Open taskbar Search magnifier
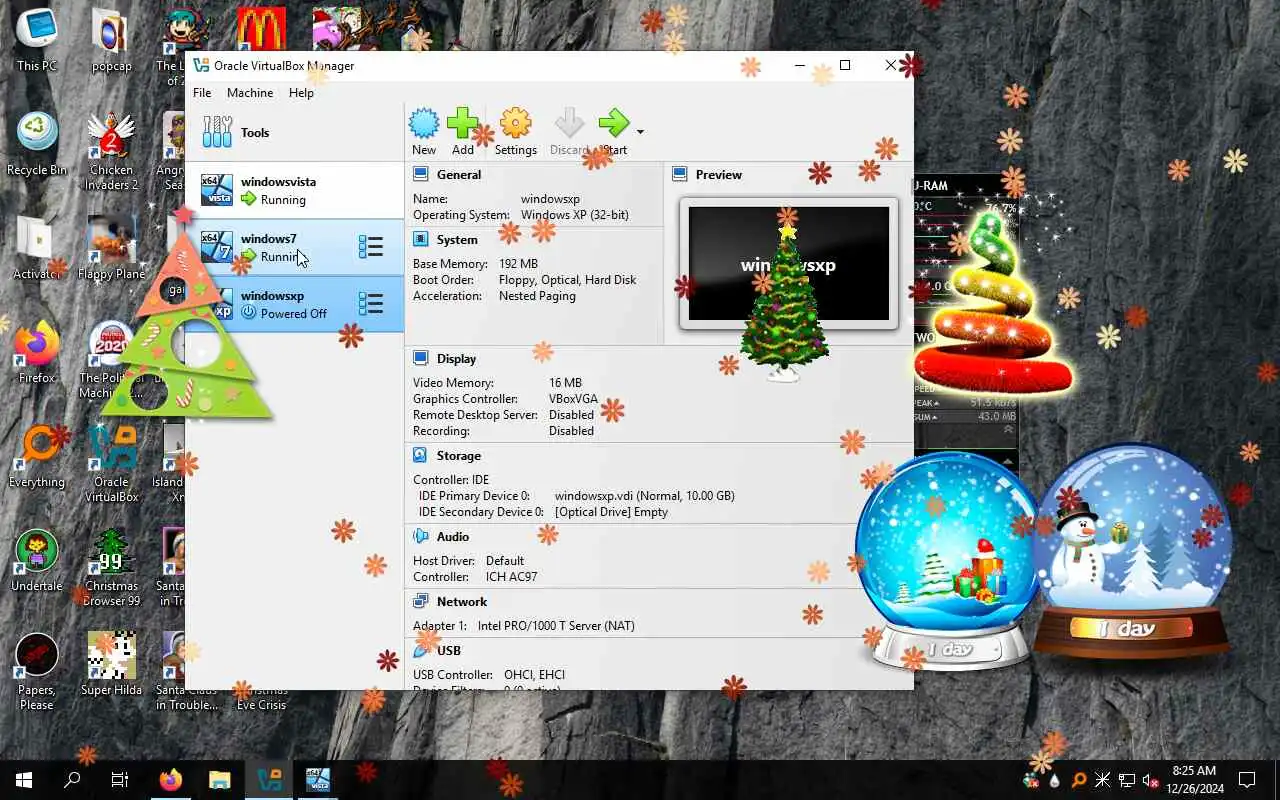Screen dimensions: 1280x800 tap(72, 780)
